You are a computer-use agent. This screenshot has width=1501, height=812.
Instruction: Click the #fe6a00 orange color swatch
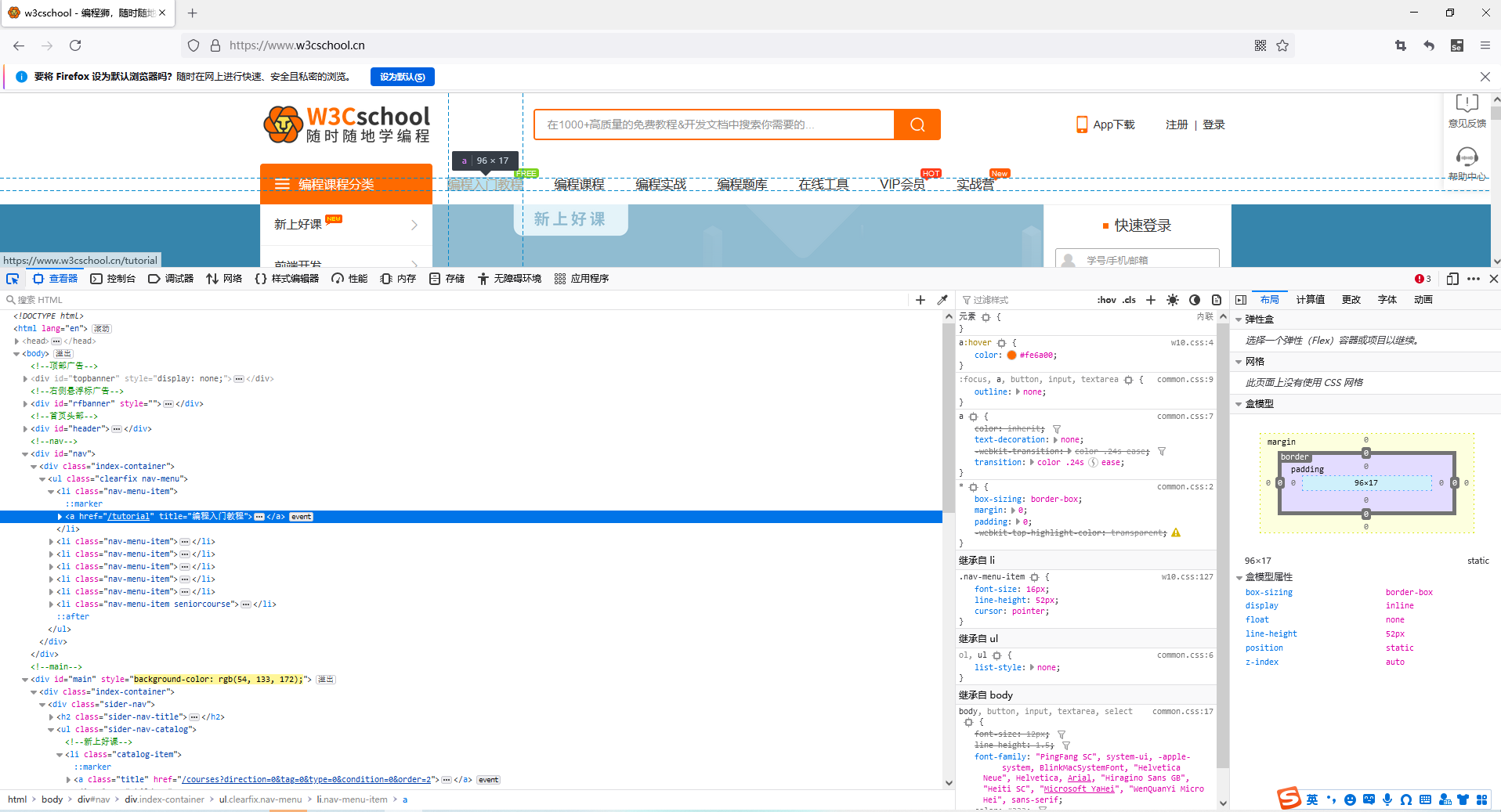[x=1011, y=355]
